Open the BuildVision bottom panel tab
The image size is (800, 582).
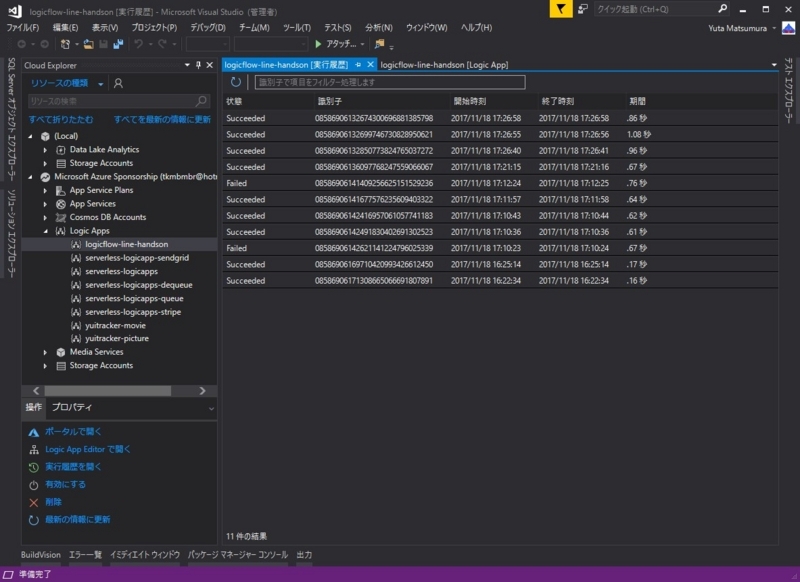[x=41, y=555]
